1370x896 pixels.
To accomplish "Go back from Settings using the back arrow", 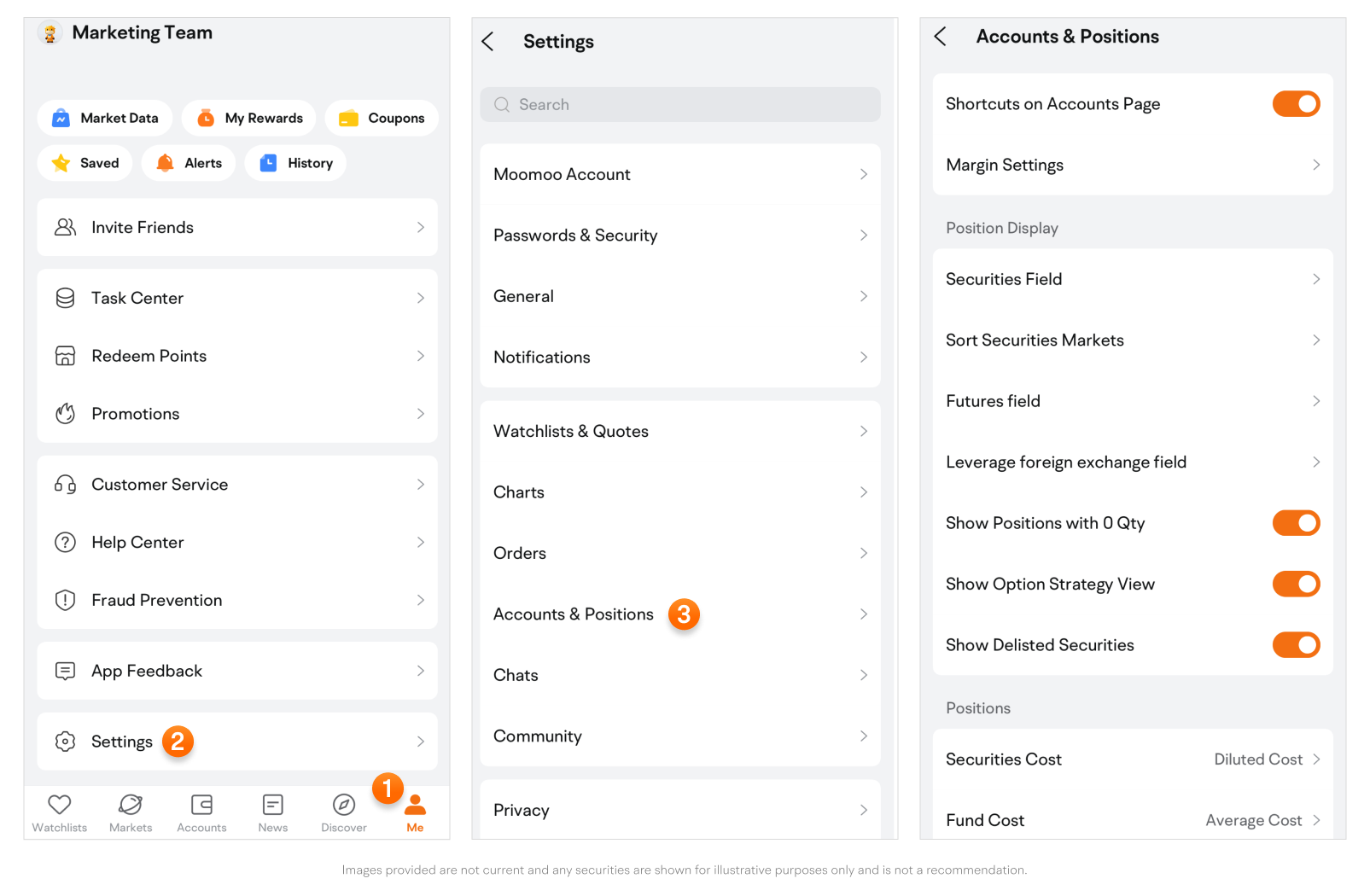I will click(x=488, y=41).
